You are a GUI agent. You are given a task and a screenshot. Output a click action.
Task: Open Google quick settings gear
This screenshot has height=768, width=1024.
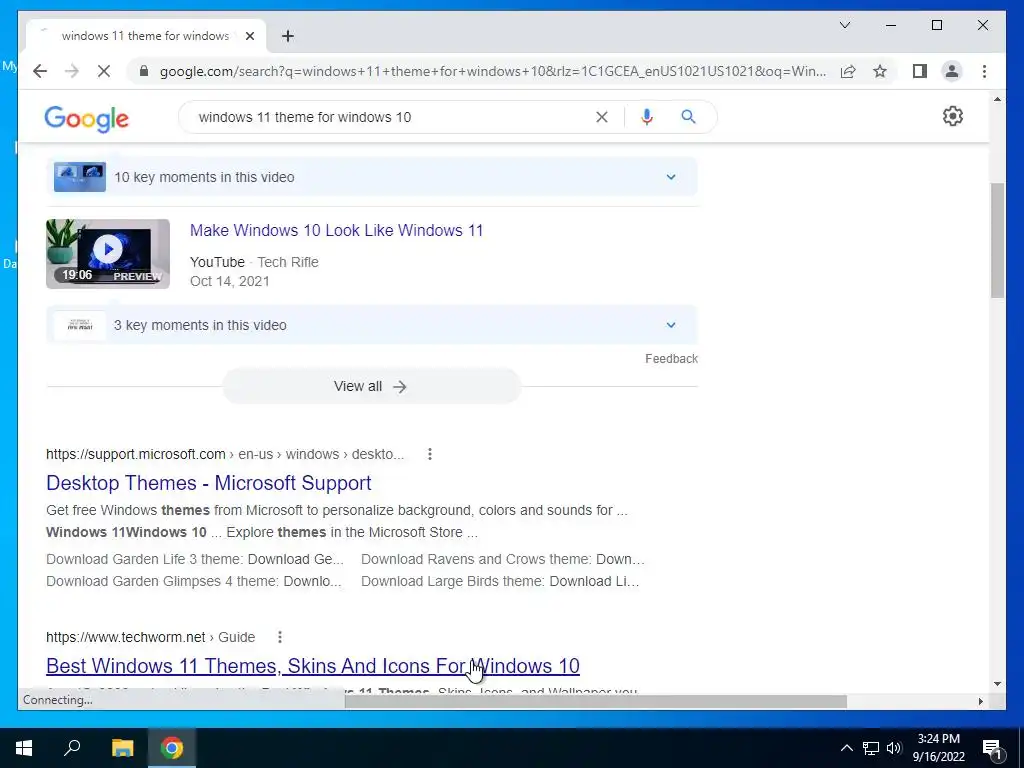953,116
